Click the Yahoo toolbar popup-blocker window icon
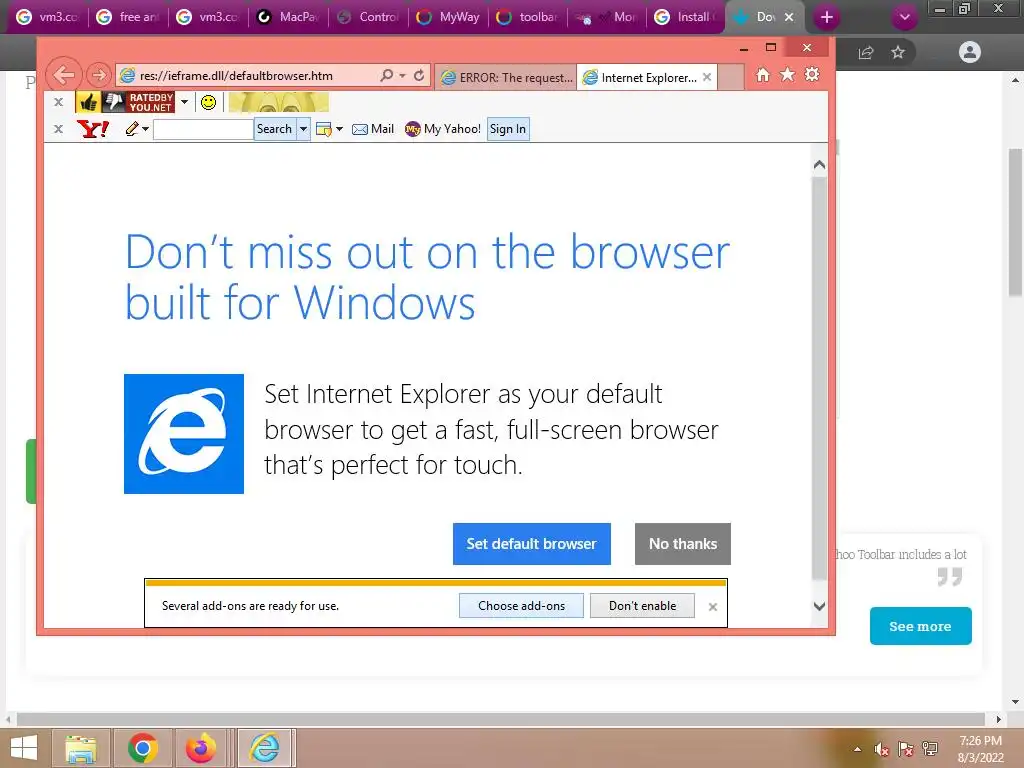The width and height of the screenshot is (1024, 768). click(x=323, y=129)
